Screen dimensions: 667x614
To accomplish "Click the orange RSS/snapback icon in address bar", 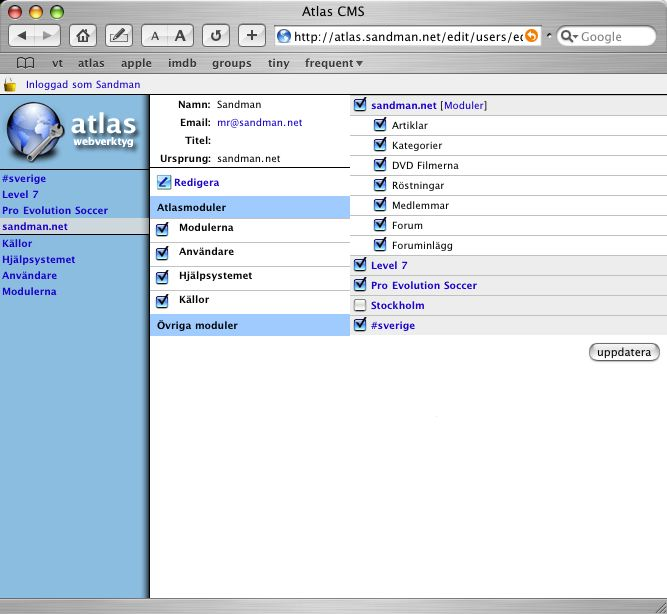I will (x=531, y=36).
